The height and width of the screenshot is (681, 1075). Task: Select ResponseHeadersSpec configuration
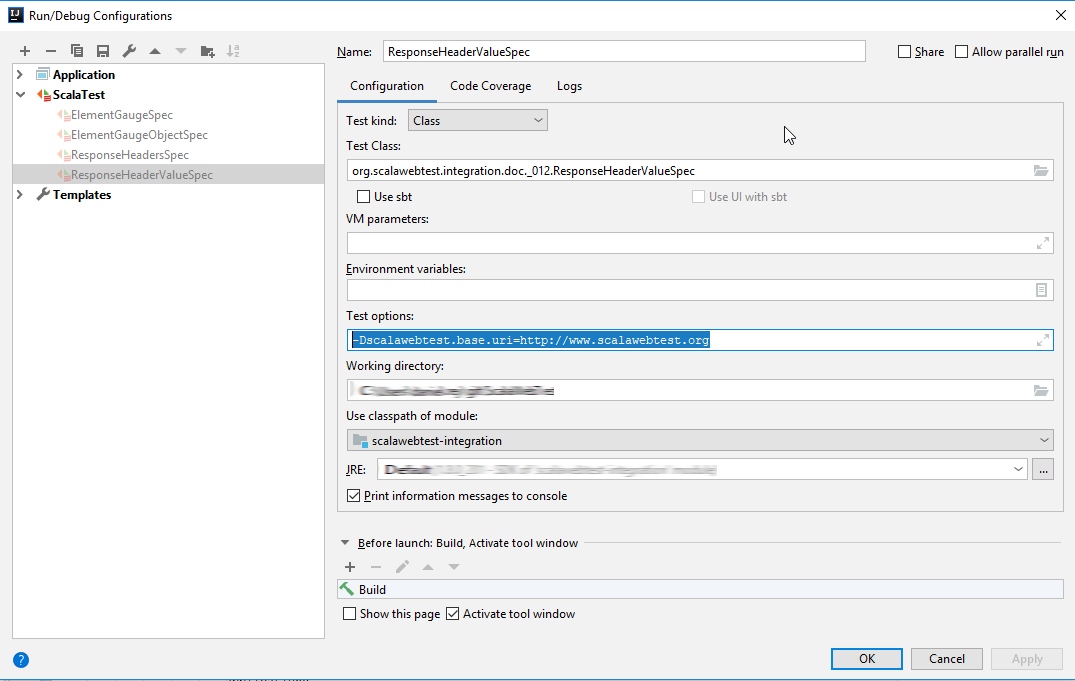point(130,155)
